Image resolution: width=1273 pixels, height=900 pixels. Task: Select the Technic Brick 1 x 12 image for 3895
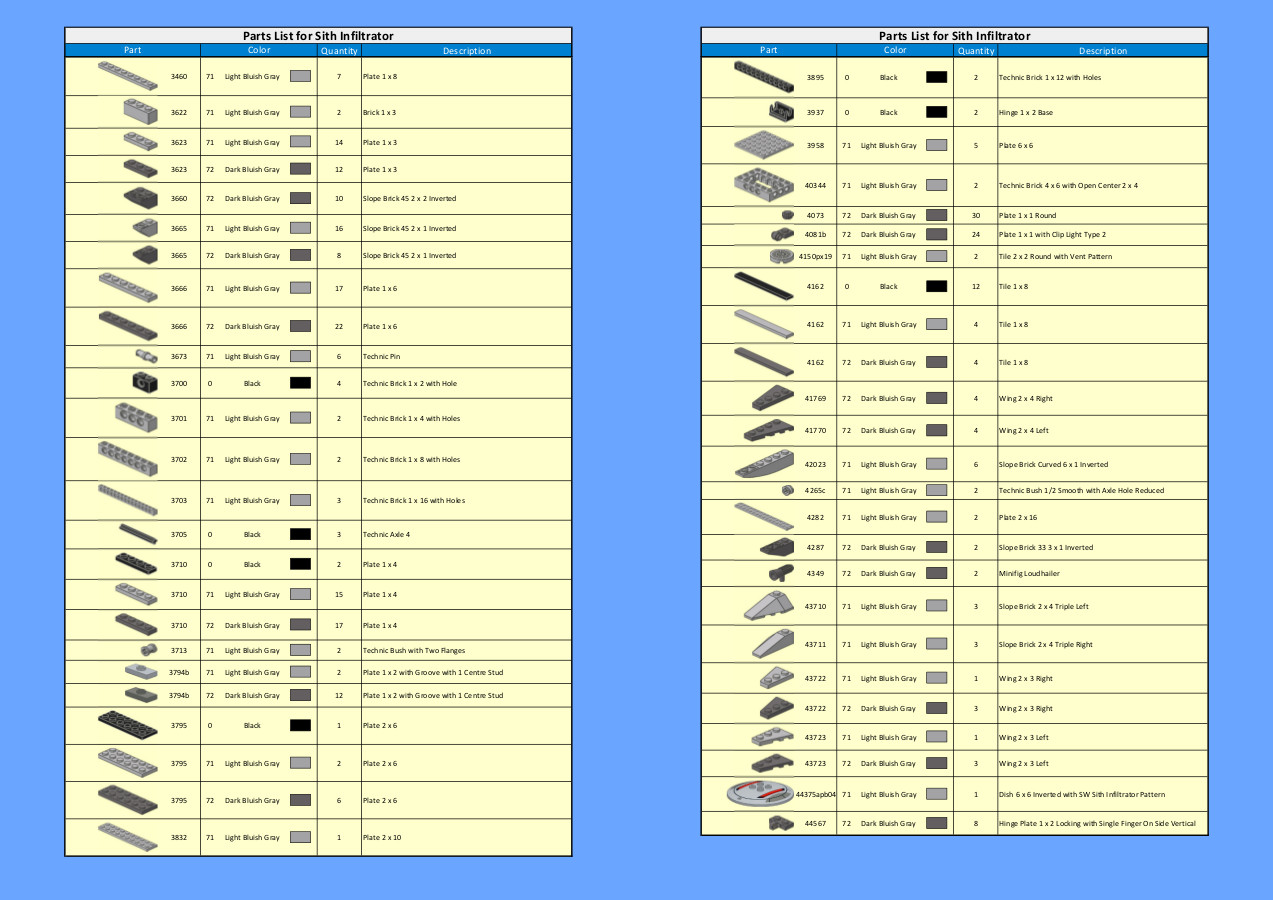click(x=764, y=76)
